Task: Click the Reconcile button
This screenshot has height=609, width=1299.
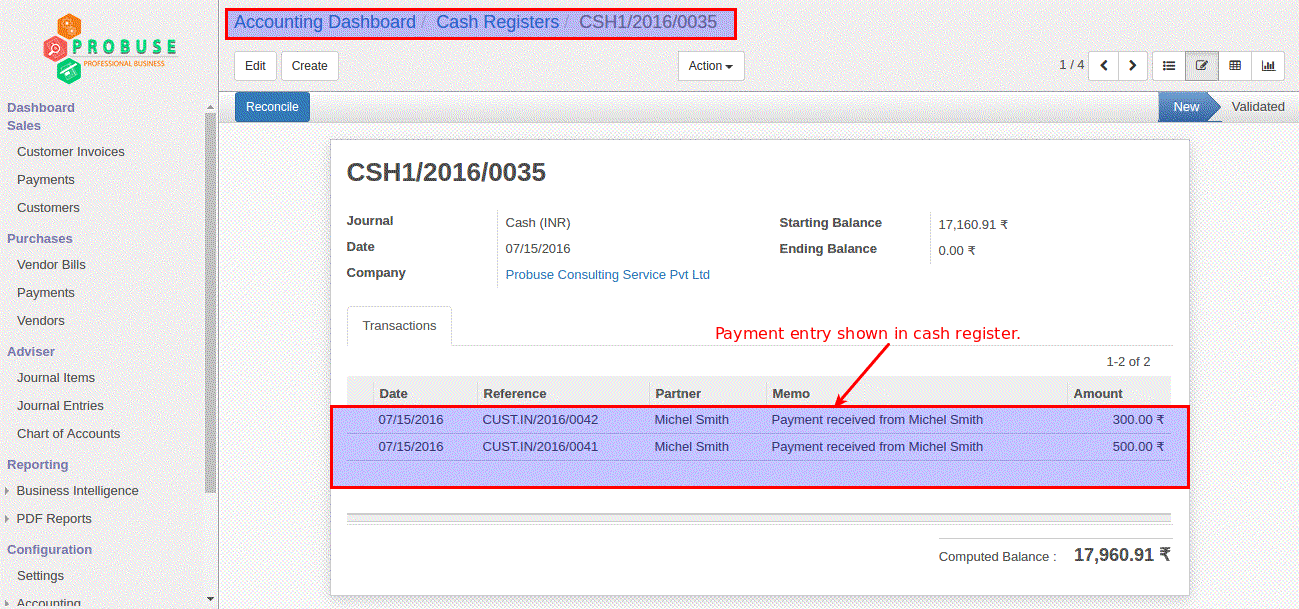Action: pyautogui.click(x=272, y=107)
